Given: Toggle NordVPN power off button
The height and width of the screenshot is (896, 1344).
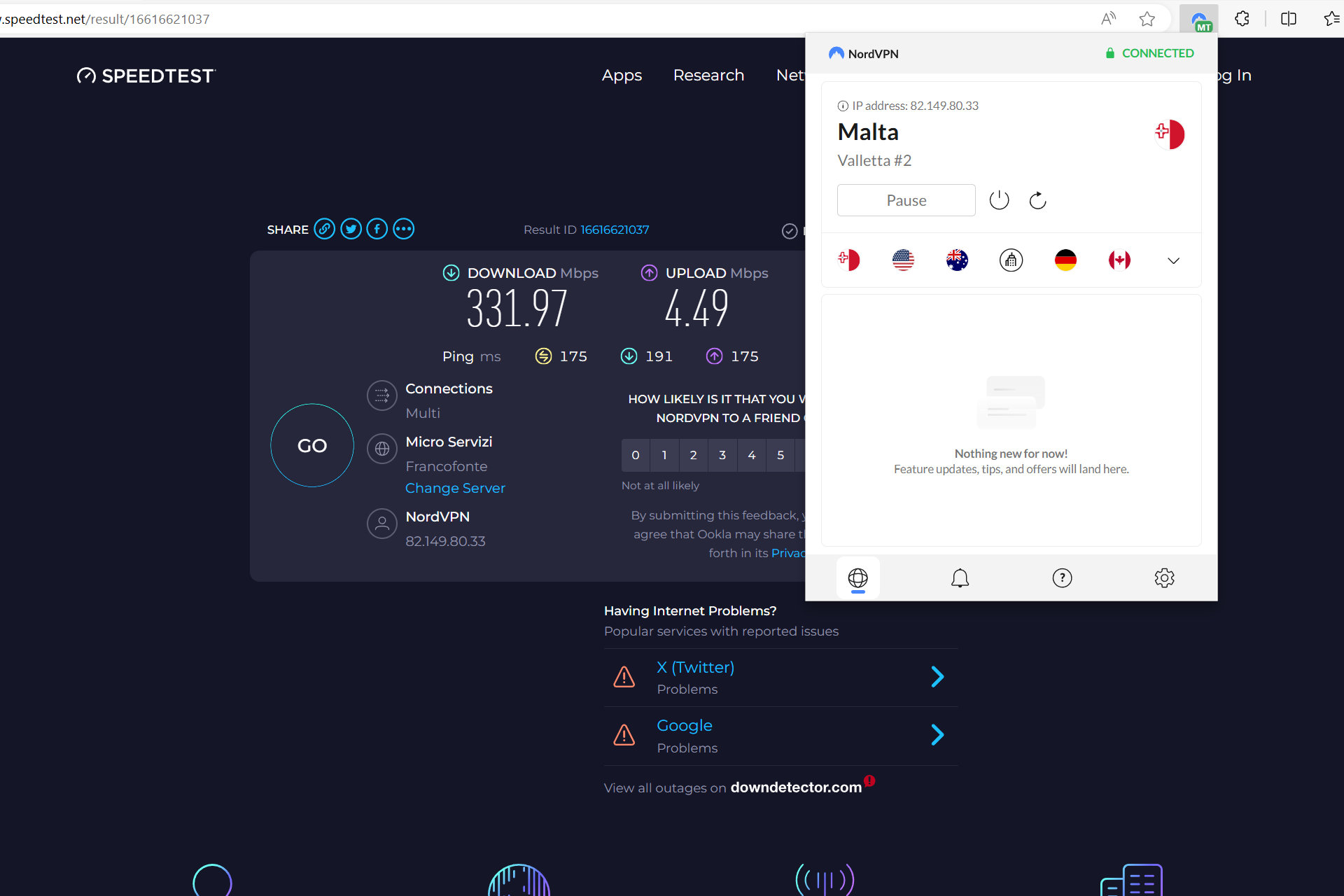Looking at the screenshot, I should (999, 200).
